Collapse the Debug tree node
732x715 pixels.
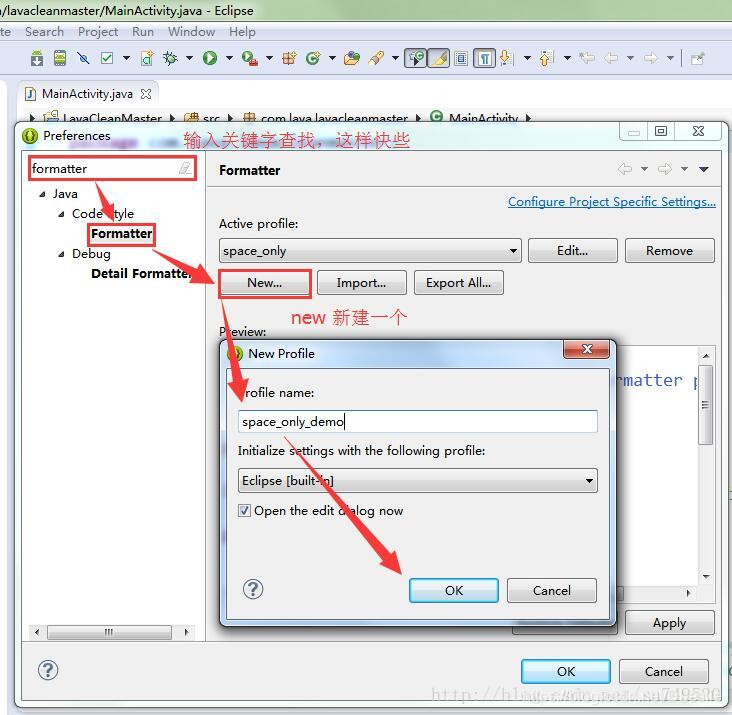pyautogui.click(x=61, y=254)
